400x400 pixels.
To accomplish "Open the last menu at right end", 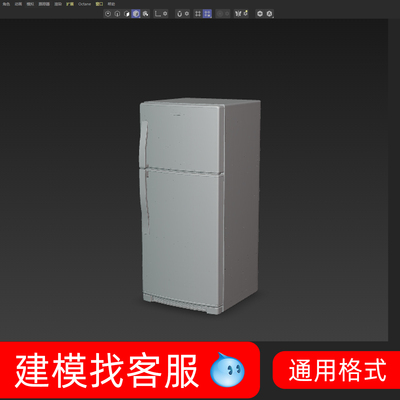I will [x=111, y=4].
